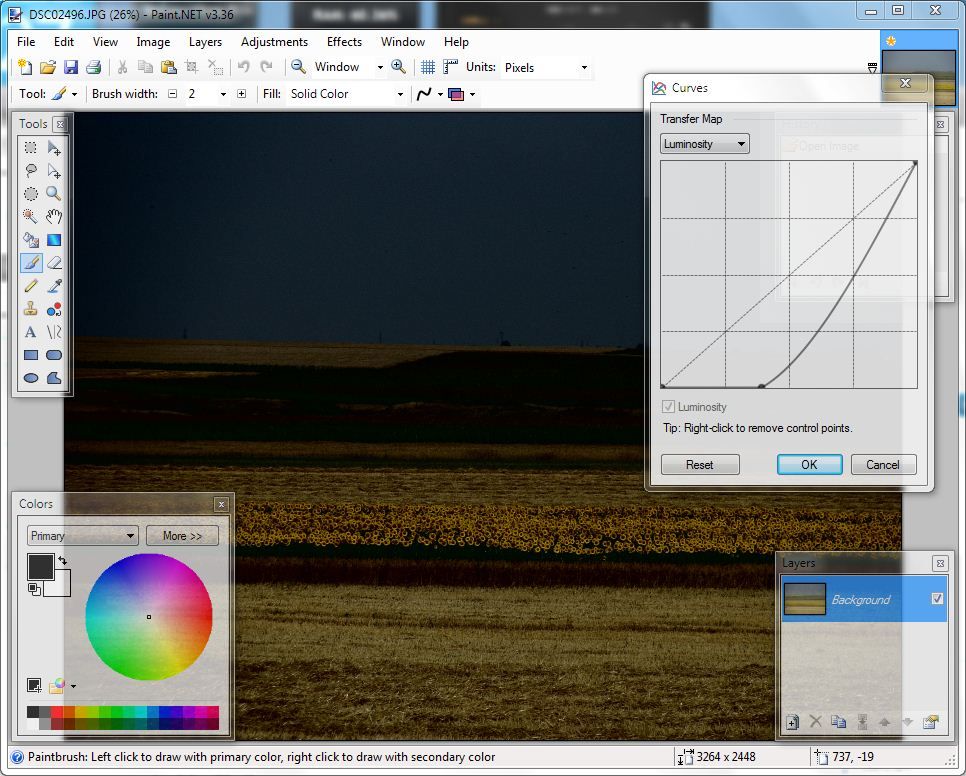
Task: Toggle the rulers icon
Action: tap(450, 67)
